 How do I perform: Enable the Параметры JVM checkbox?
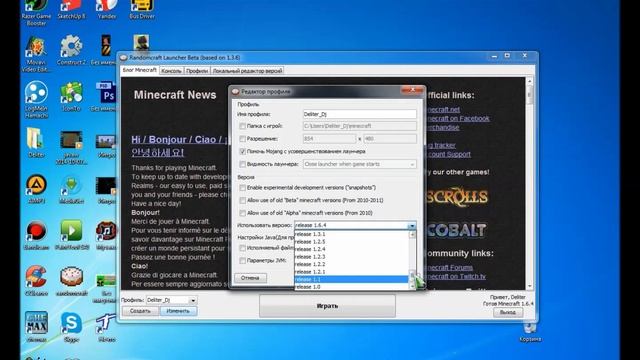tap(242, 261)
